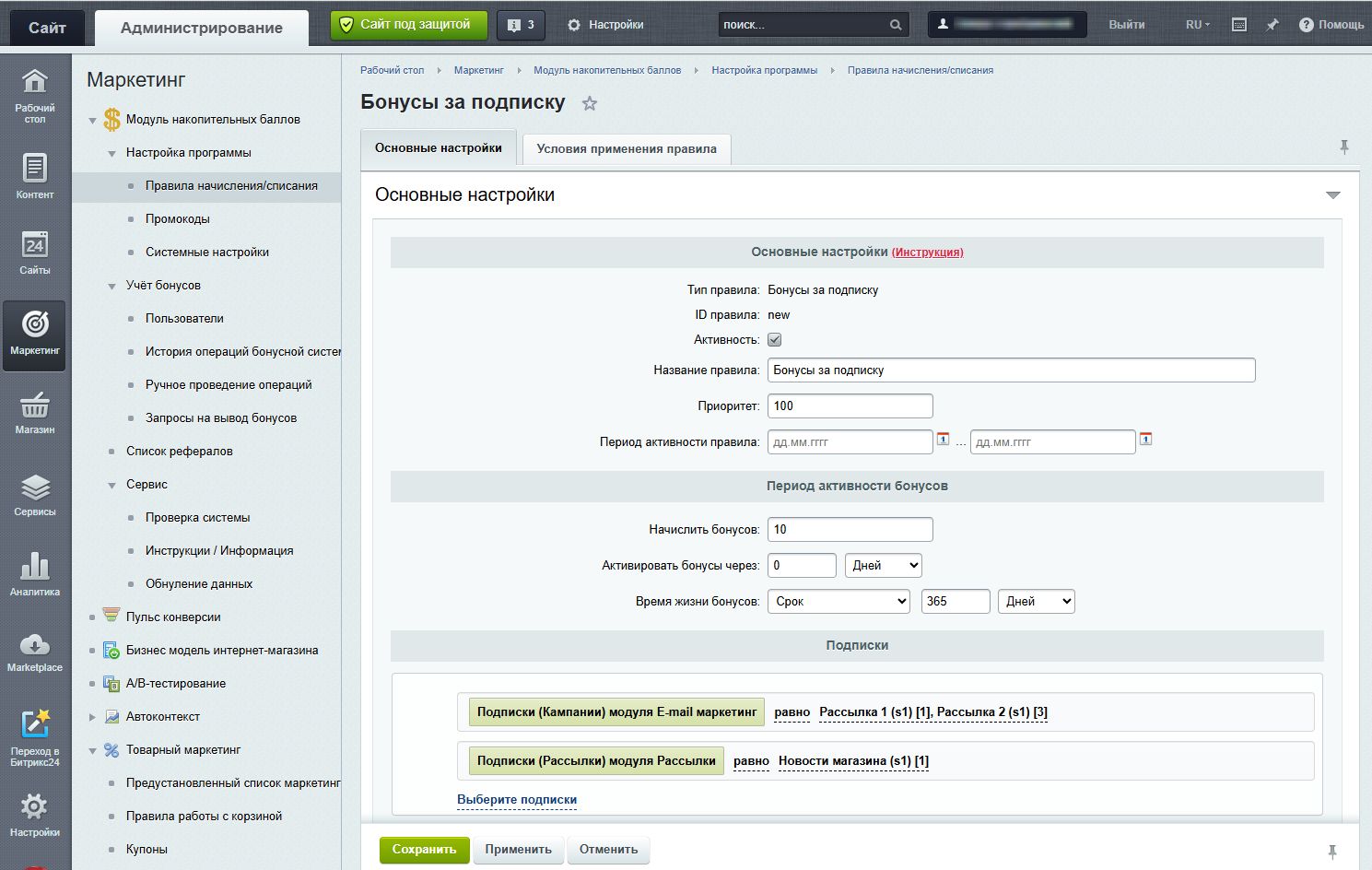Image resolution: width=1372 pixels, height=870 pixels.
Task: Pin the tab panel with pushpin
Action: coord(1344,147)
